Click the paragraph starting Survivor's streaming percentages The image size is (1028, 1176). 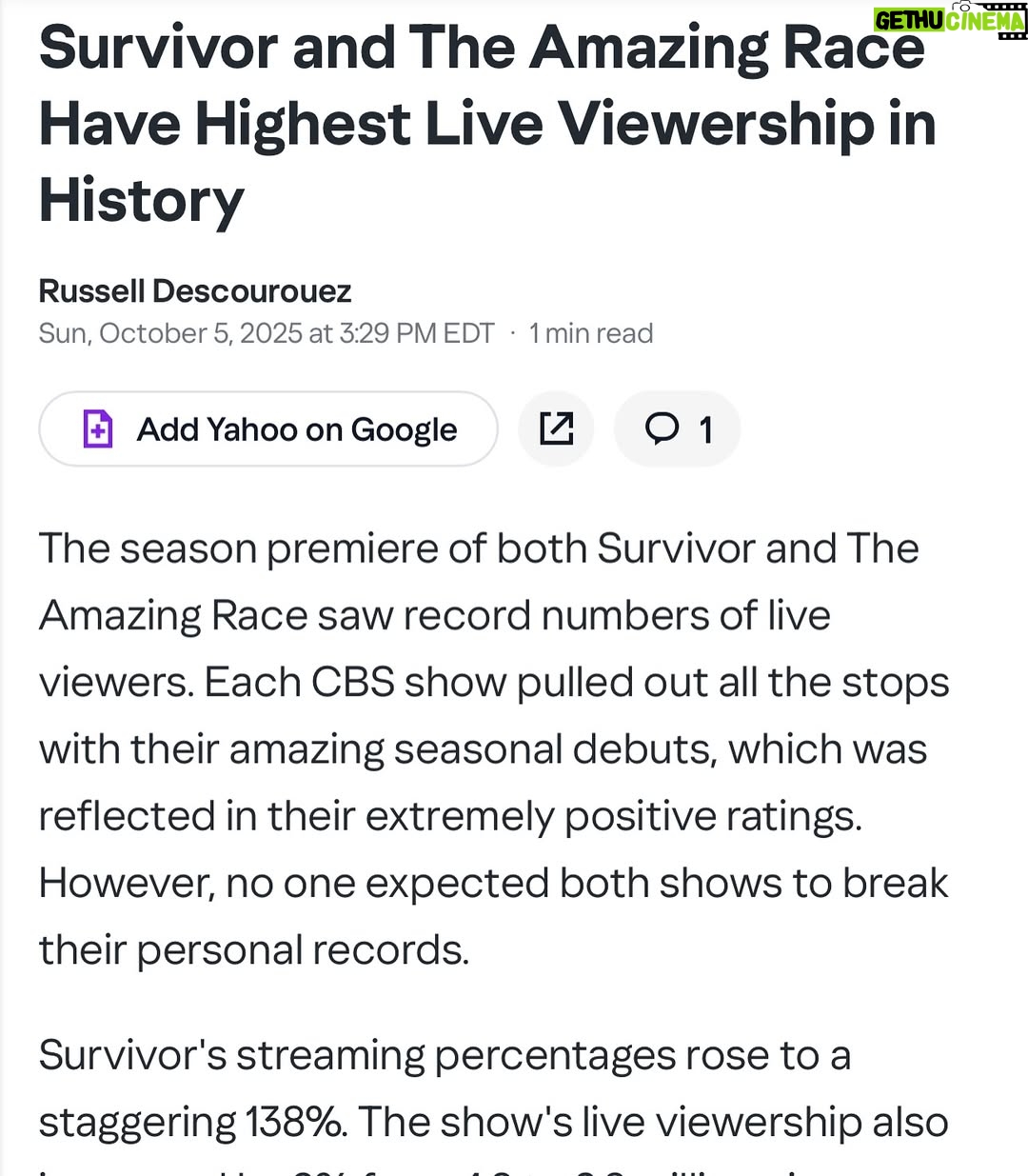pyautogui.click(x=493, y=1105)
